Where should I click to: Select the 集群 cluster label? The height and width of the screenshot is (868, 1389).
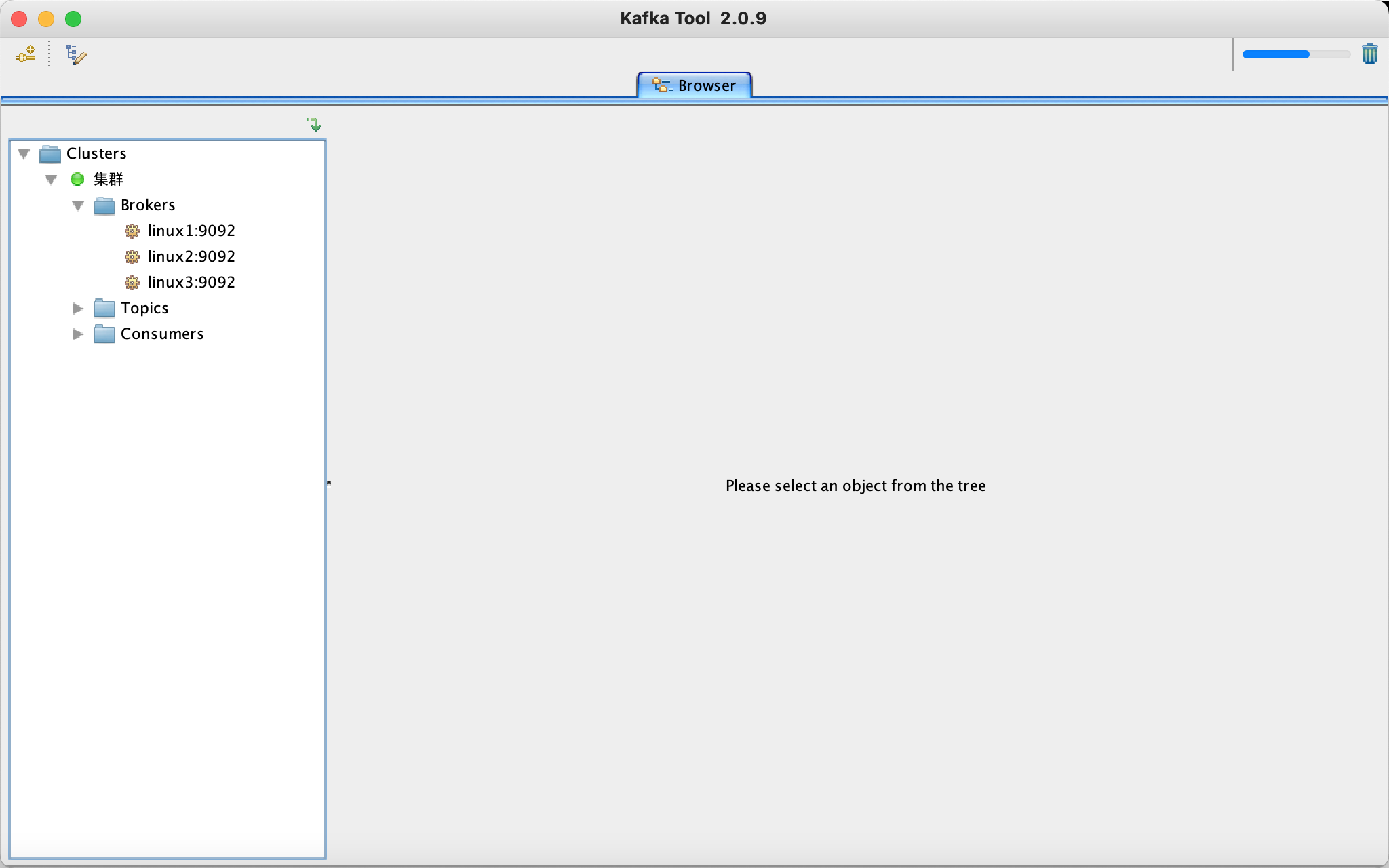(x=109, y=179)
